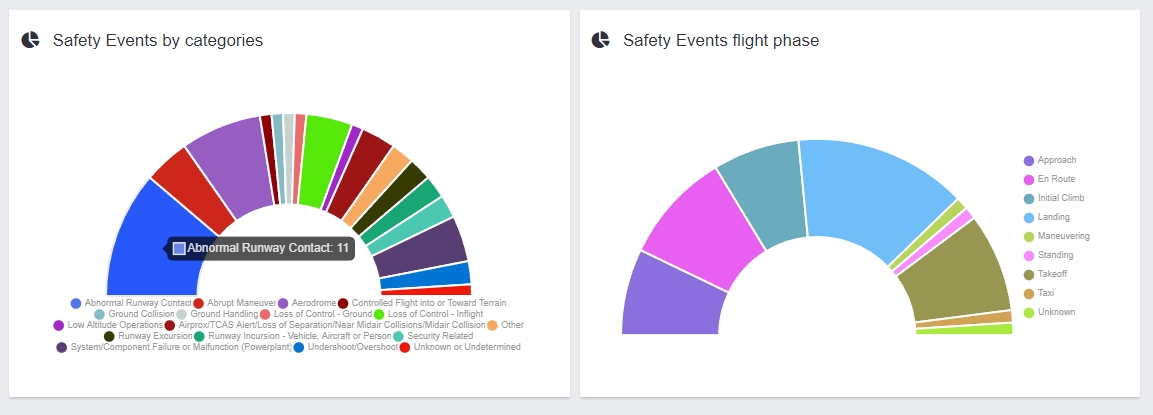Click the magenta En Route chart segment
1153x415 pixels.
click(x=700, y=225)
